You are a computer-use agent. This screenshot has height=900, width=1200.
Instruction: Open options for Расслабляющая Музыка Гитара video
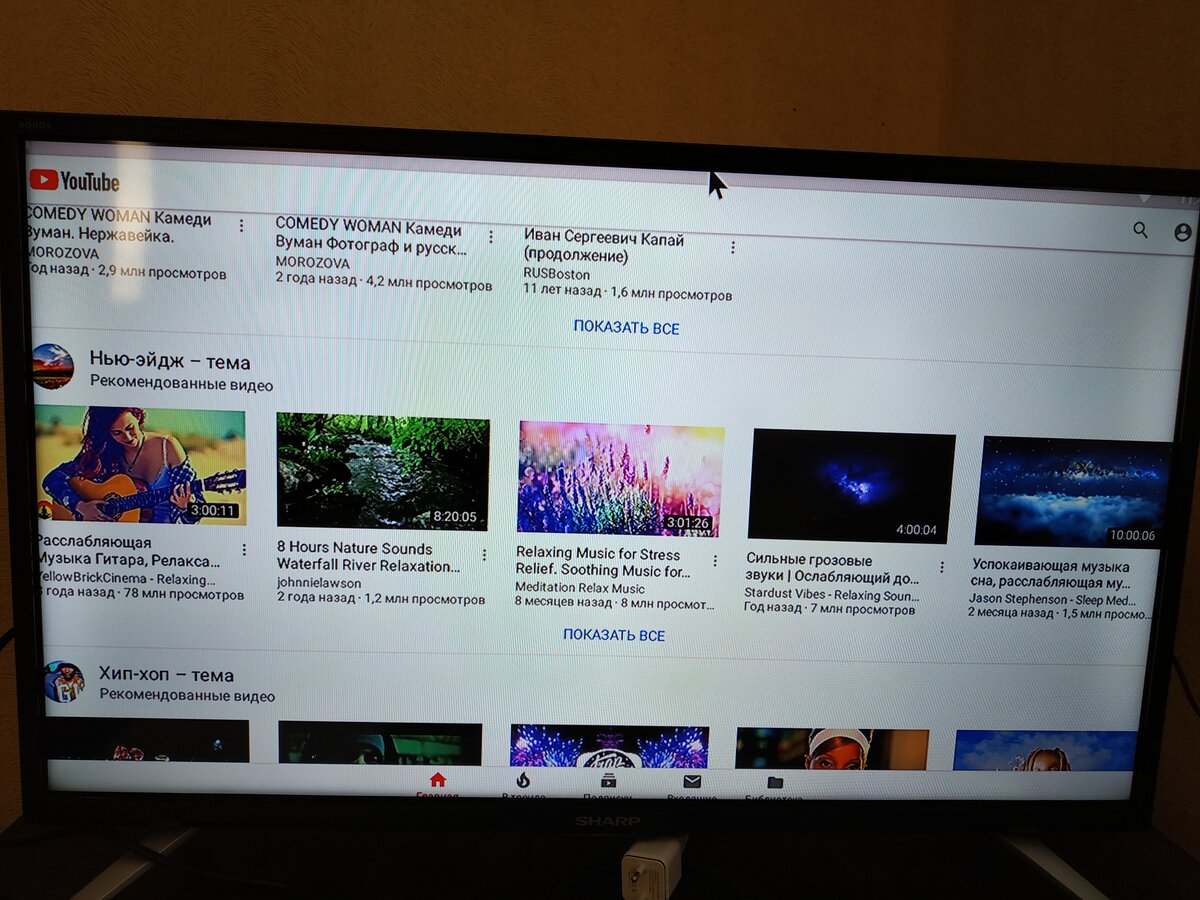[243, 550]
